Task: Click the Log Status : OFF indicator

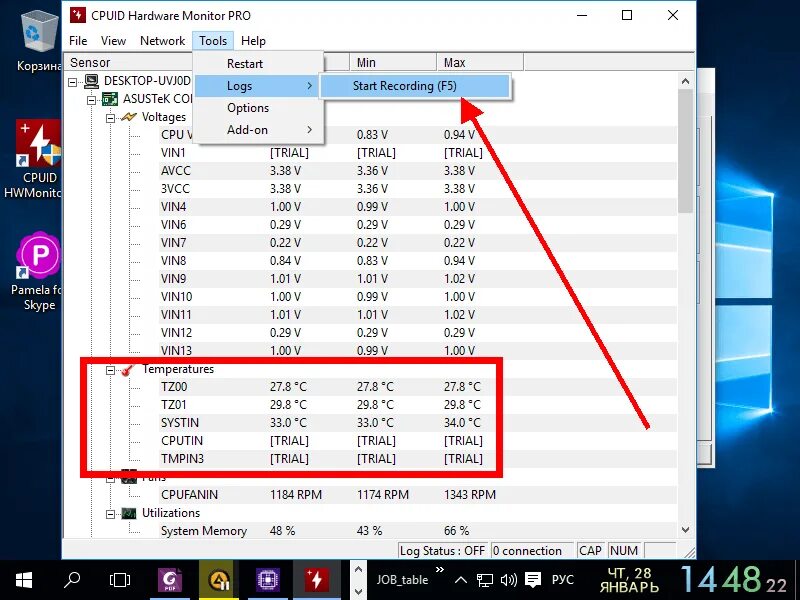Action: click(x=442, y=551)
